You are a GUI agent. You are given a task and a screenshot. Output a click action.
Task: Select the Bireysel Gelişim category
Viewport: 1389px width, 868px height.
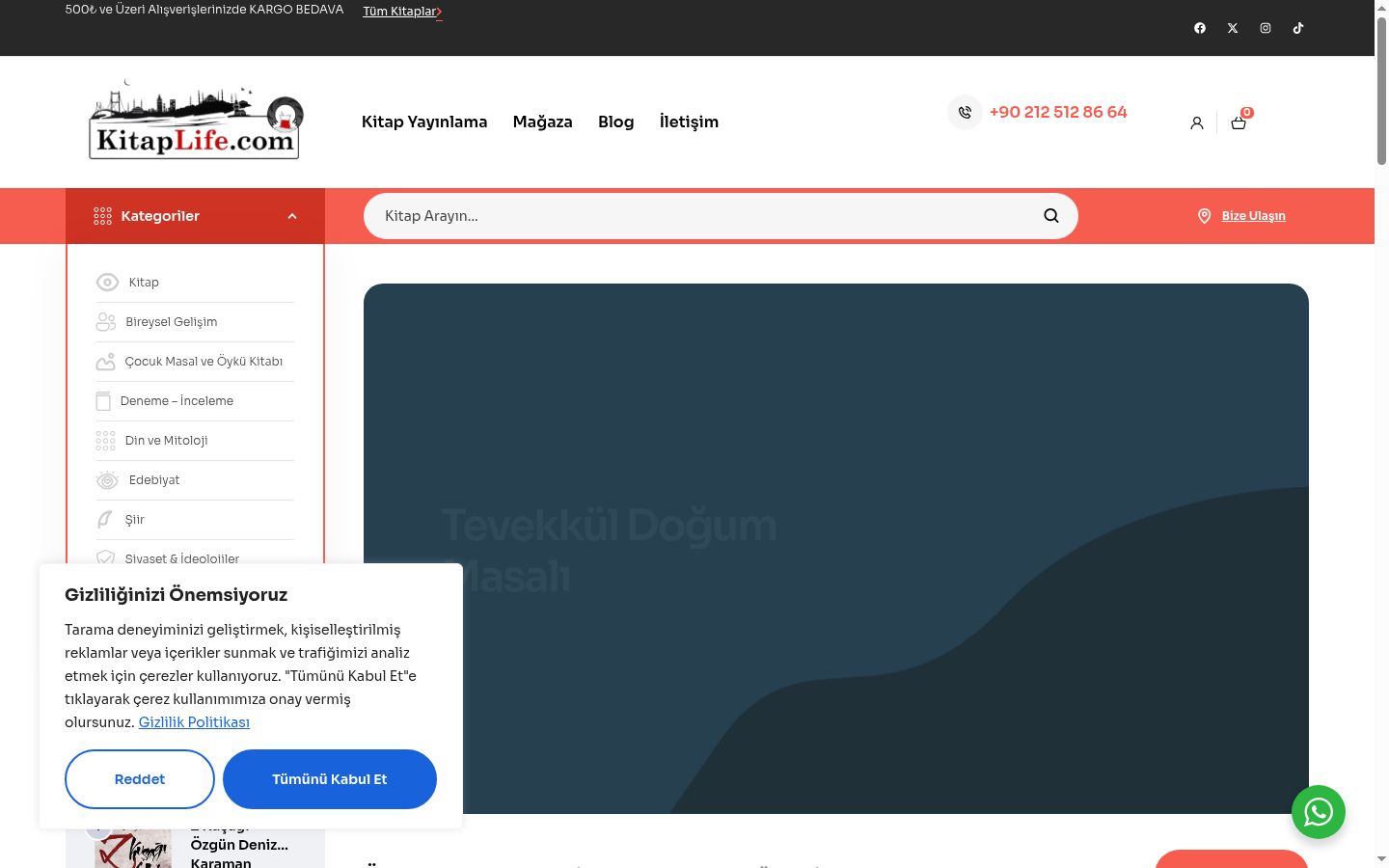(171, 322)
